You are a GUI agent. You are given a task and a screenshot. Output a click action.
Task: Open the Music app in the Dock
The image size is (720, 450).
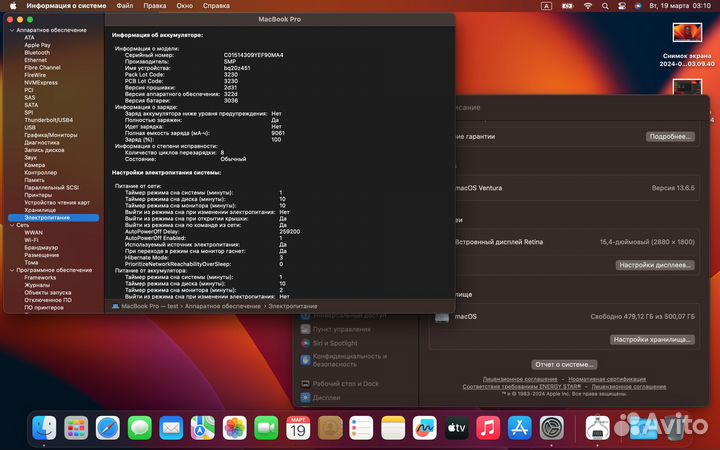488,428
